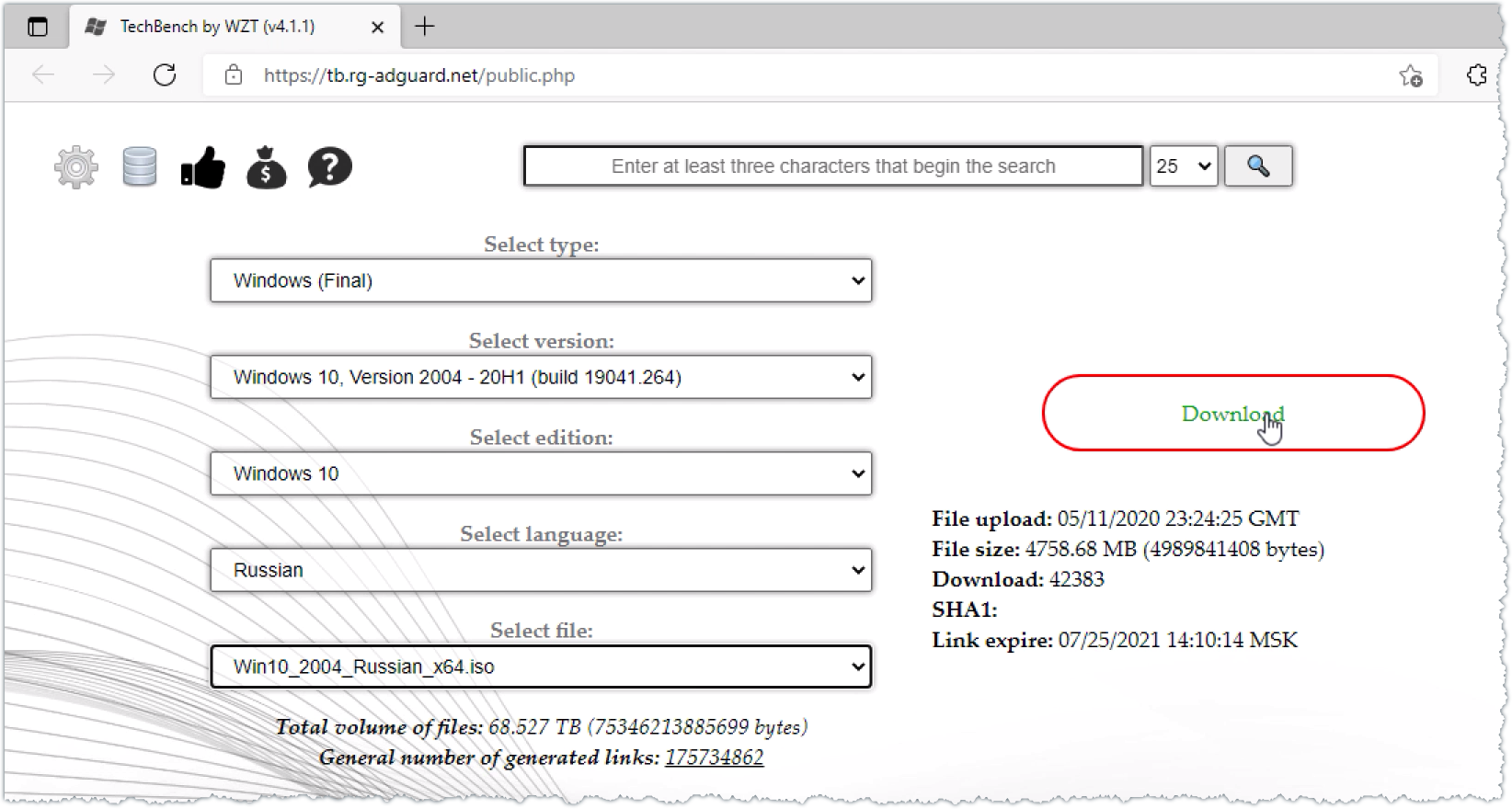Click the browser refresh icon
The height and width of the screenshot is (809, 1512).
pyautogui.click(x=165, y=75)
